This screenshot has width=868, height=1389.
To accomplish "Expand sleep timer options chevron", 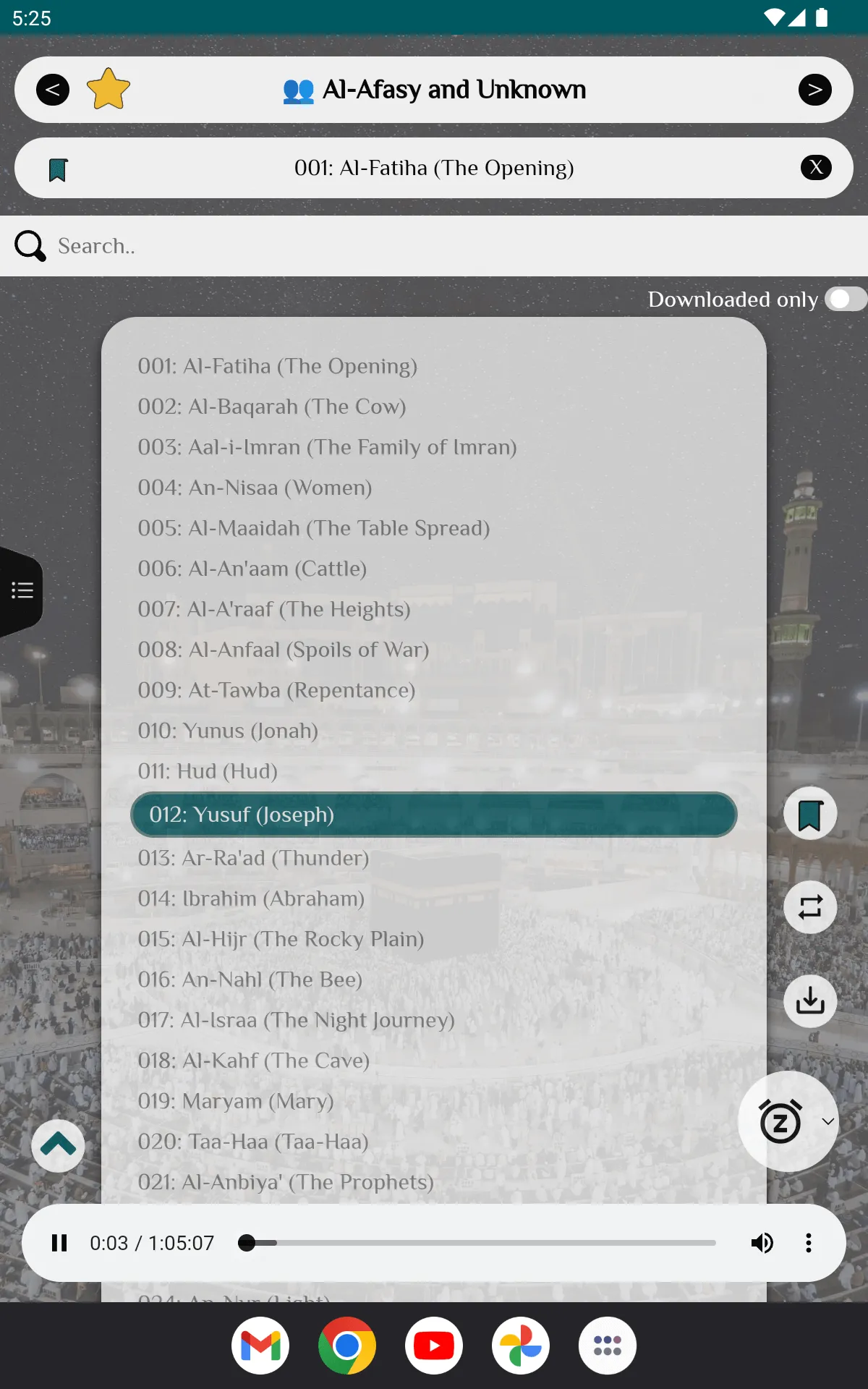I will (x=828, y=1121).
